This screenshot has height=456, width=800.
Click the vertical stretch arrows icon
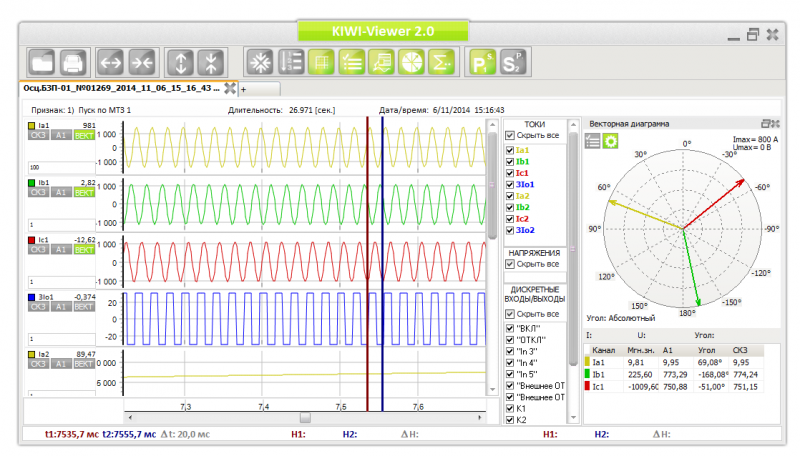[x=180, y=63]
